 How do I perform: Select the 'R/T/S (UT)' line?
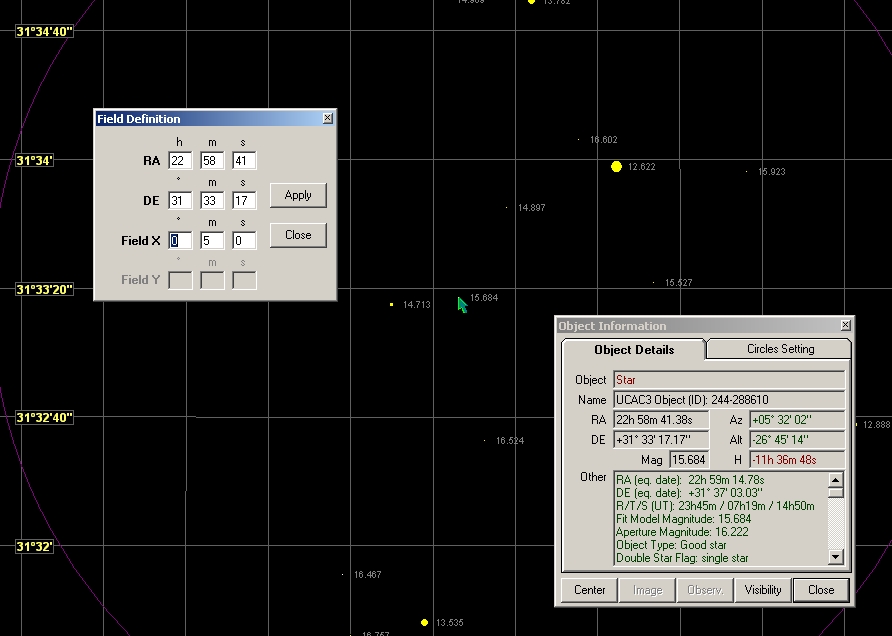[715, 506]
